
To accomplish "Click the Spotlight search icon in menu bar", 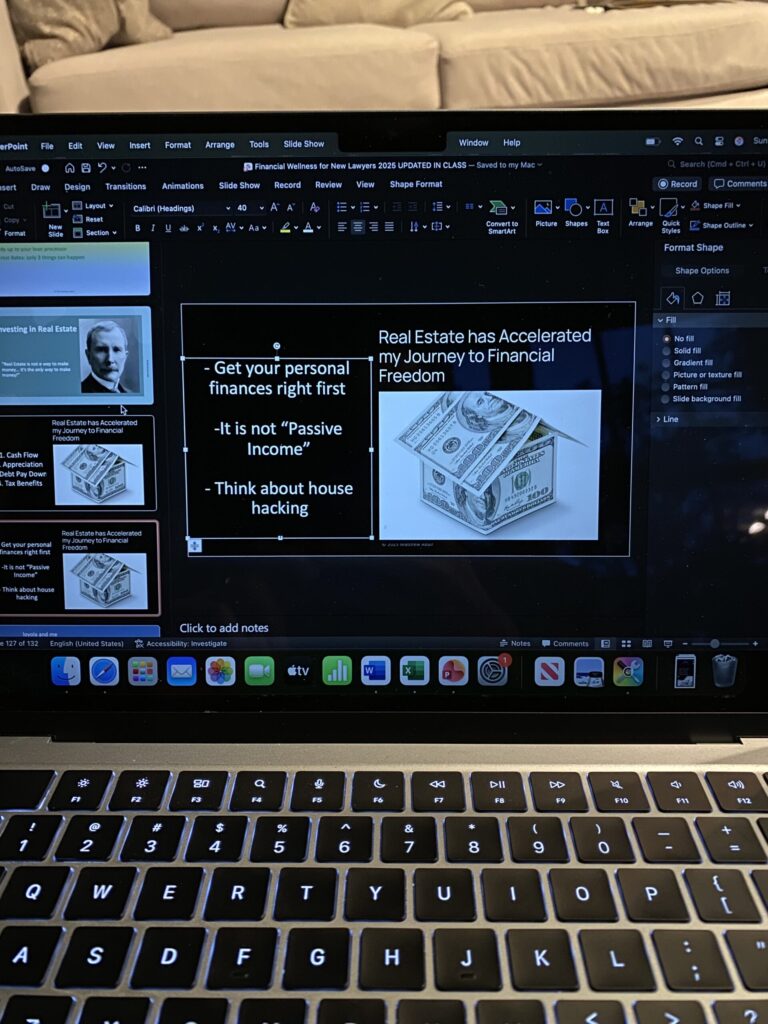I will [x=698, y=141].
